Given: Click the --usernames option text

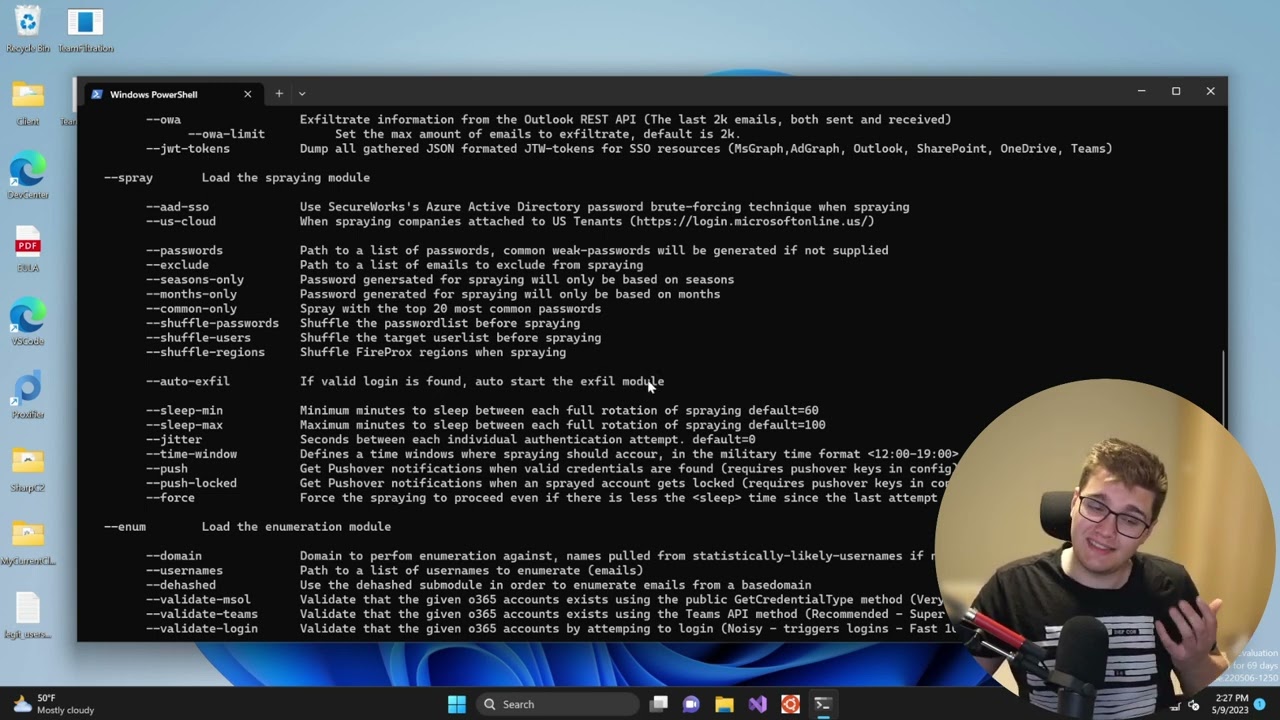Looking at the screenshot, I should (x=184, y=571).
